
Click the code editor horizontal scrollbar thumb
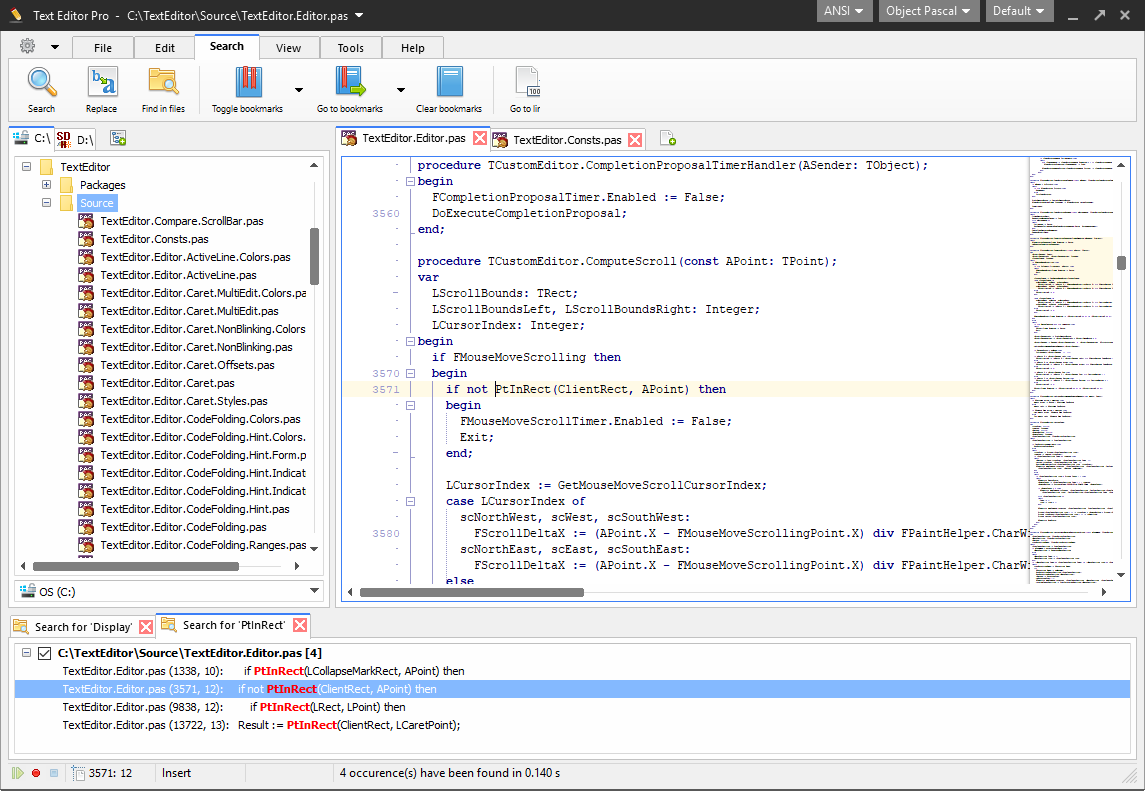[x=472, y=592]
